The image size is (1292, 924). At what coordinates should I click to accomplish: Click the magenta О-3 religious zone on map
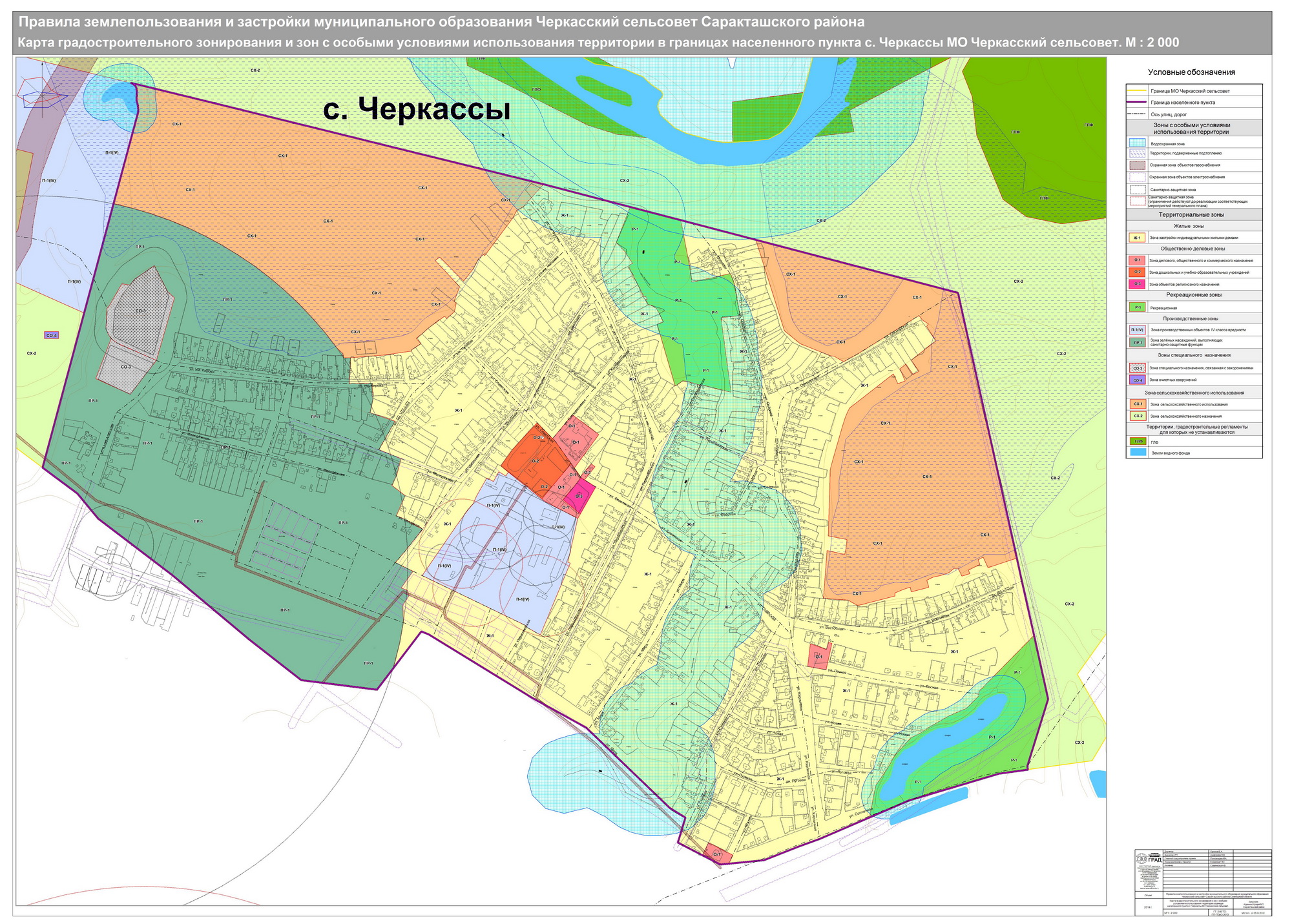tap(579, 495)
